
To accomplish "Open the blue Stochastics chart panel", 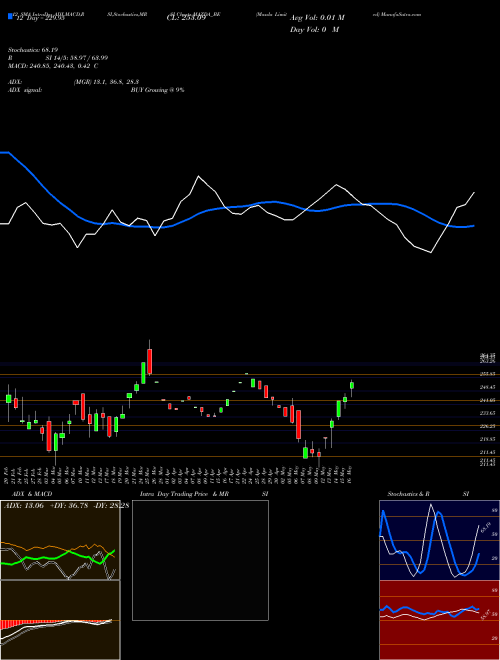I will coord(439,540).
